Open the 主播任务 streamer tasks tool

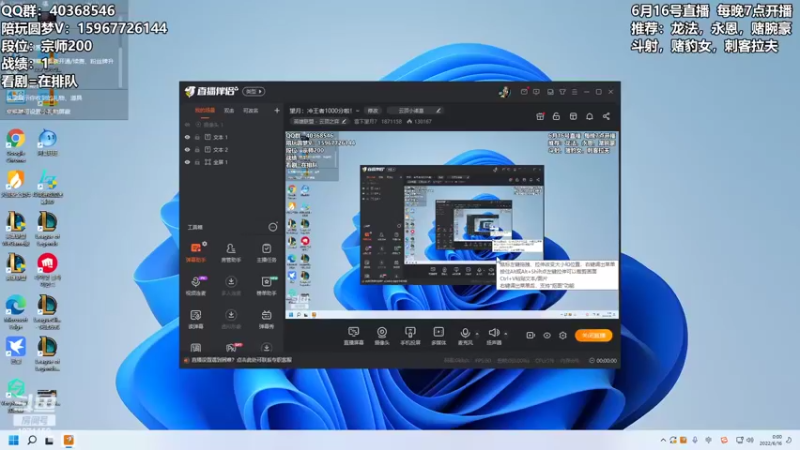click(266, 253)
